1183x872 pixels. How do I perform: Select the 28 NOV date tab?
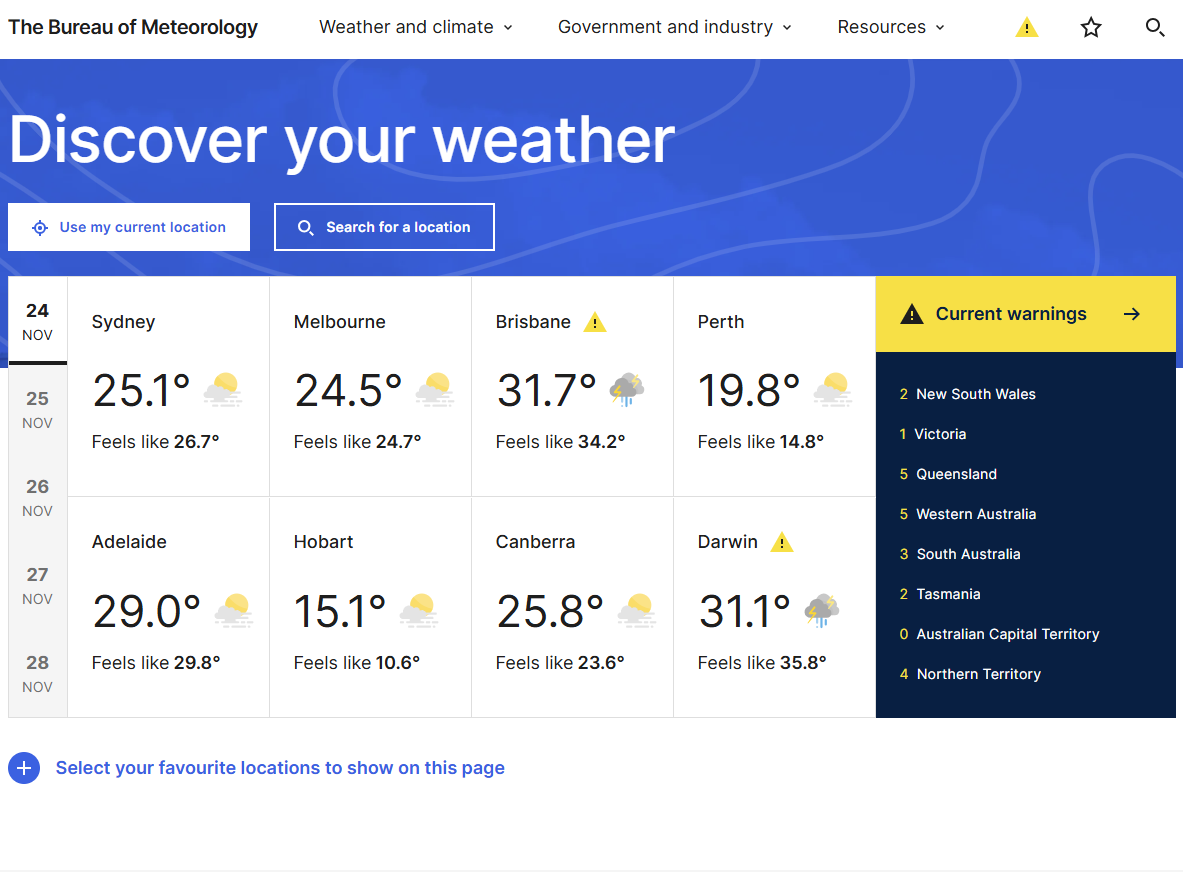coord(38,674)
